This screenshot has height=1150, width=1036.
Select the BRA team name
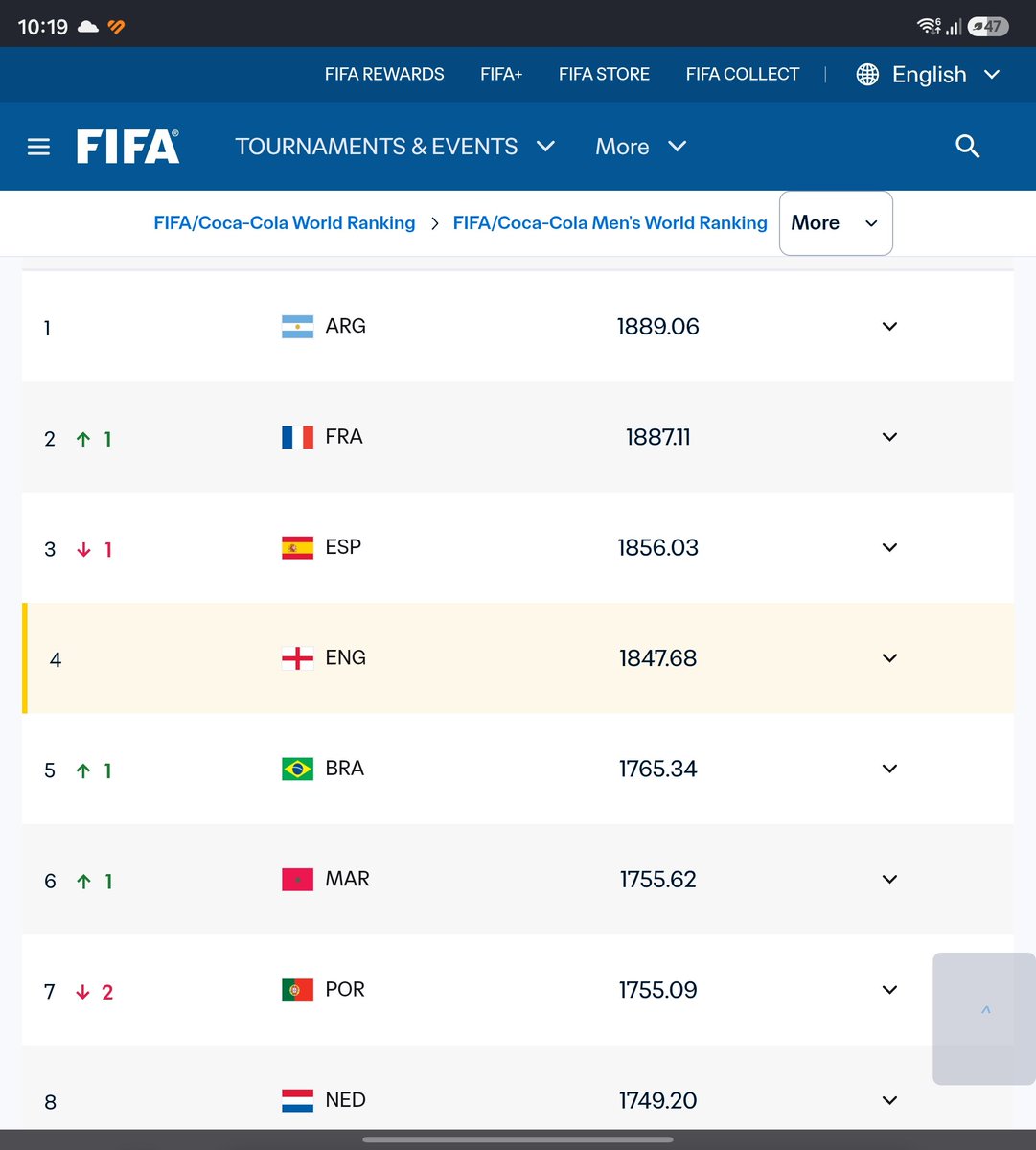344,769
